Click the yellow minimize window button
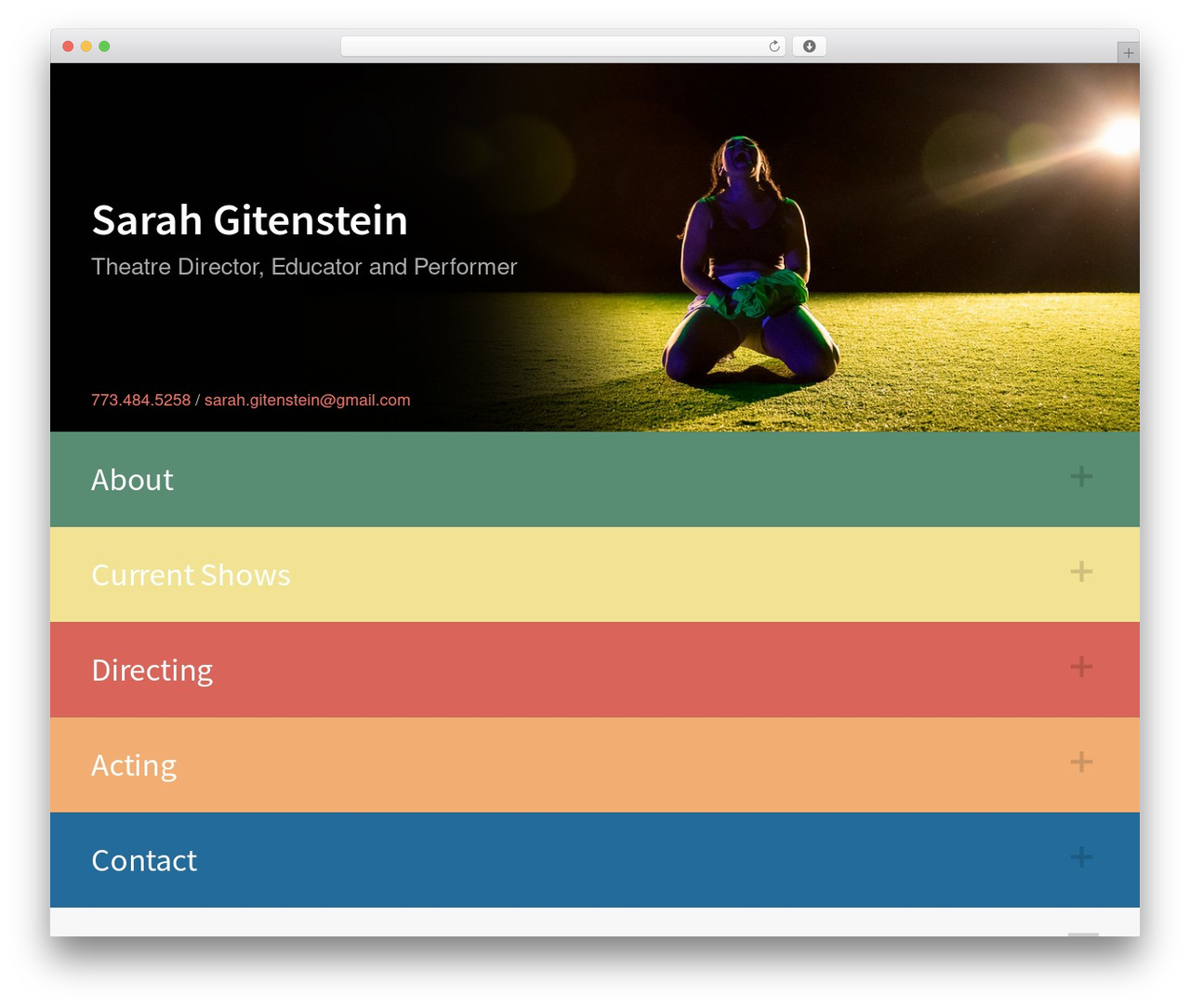Screen dimensions: 1190x1008 click(x=86, y=46)
